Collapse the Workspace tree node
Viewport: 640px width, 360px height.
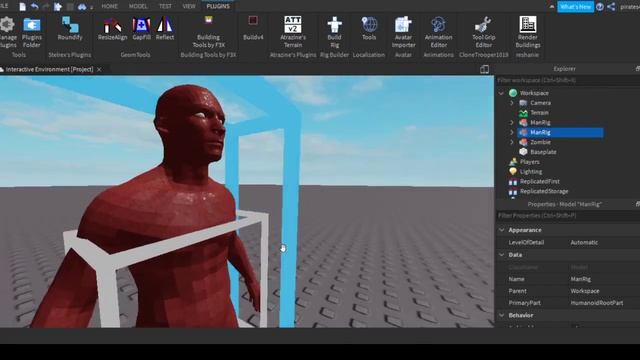tap(501, 93)
